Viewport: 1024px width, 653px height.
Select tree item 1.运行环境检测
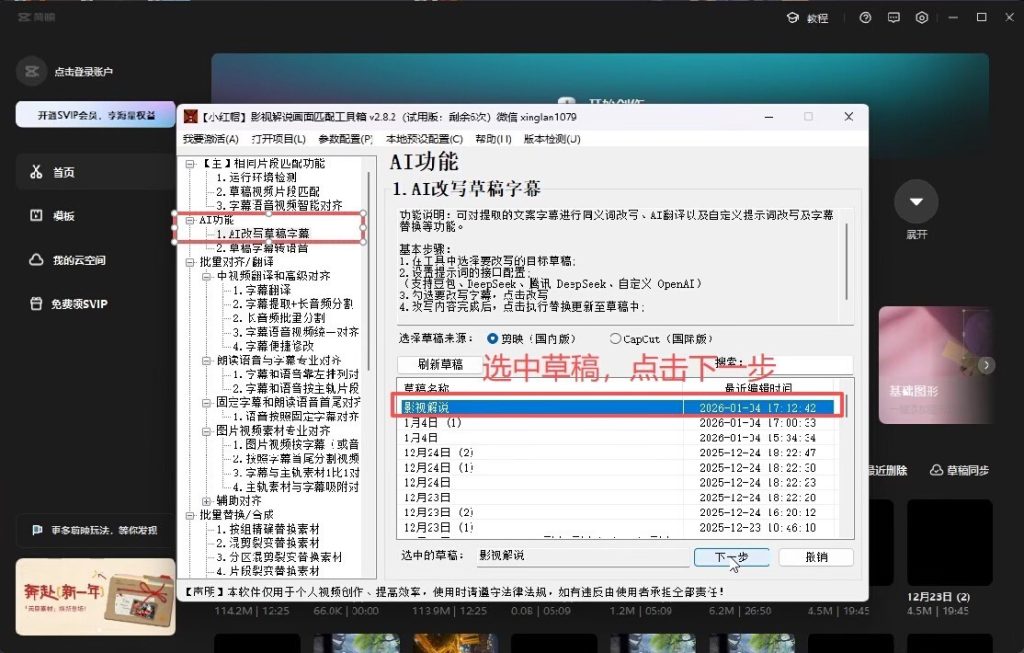pyautogui.click(x=257, y=178)
